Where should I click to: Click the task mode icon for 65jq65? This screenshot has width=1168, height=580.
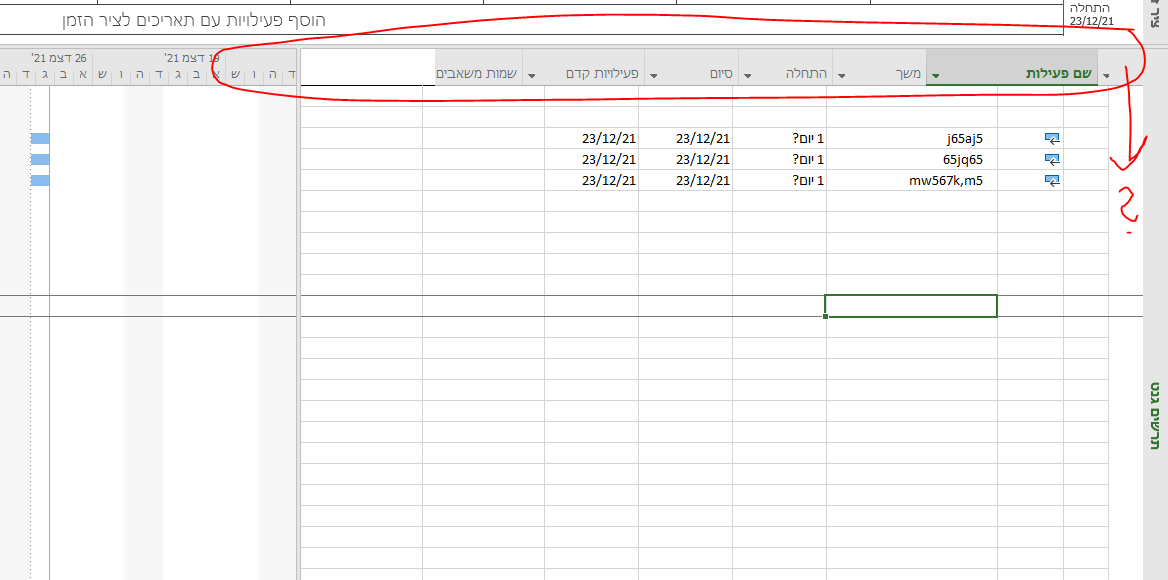pos(1052,159)
